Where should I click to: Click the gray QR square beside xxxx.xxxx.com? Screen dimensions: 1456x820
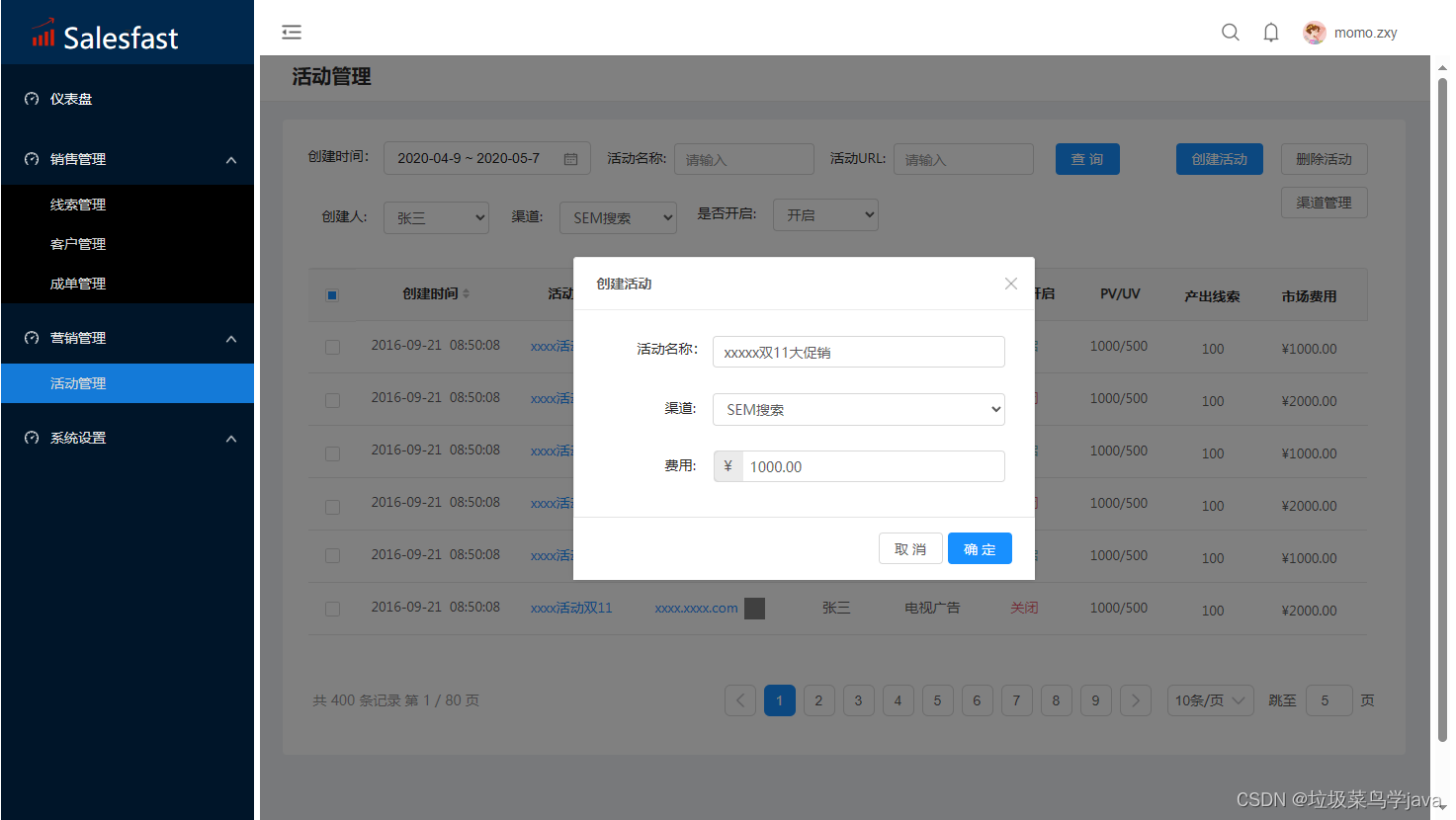754,609
